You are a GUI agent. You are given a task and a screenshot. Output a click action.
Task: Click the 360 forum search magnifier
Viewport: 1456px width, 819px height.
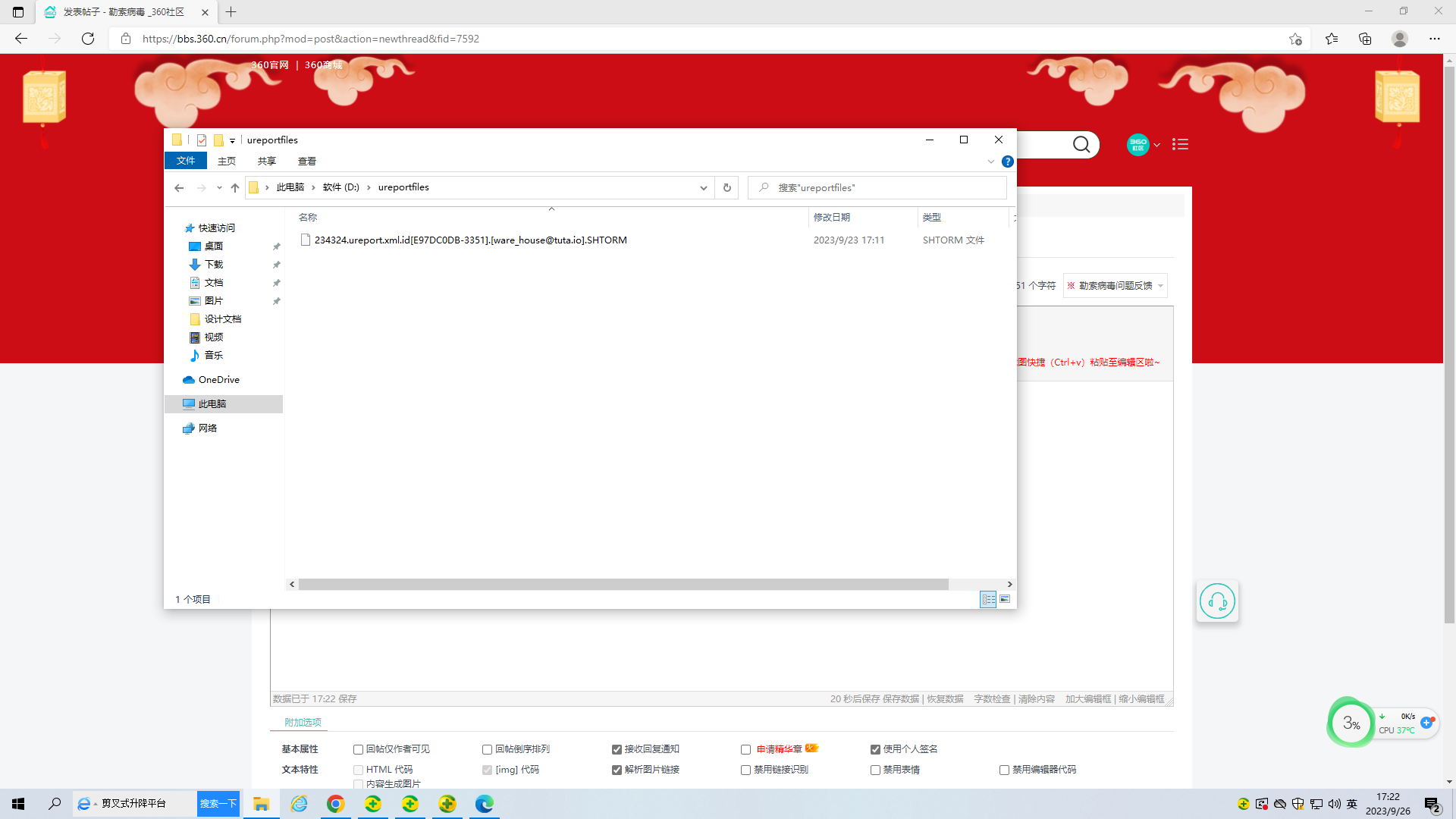coord(1081,144)
